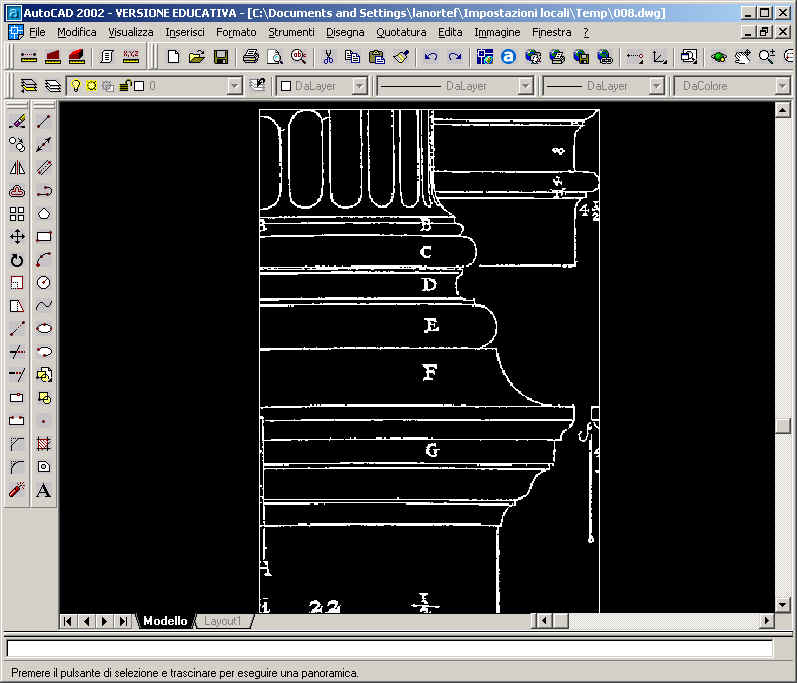Choose the Circle draw tool
Viewport: 797px width, 683px height.
43,283
